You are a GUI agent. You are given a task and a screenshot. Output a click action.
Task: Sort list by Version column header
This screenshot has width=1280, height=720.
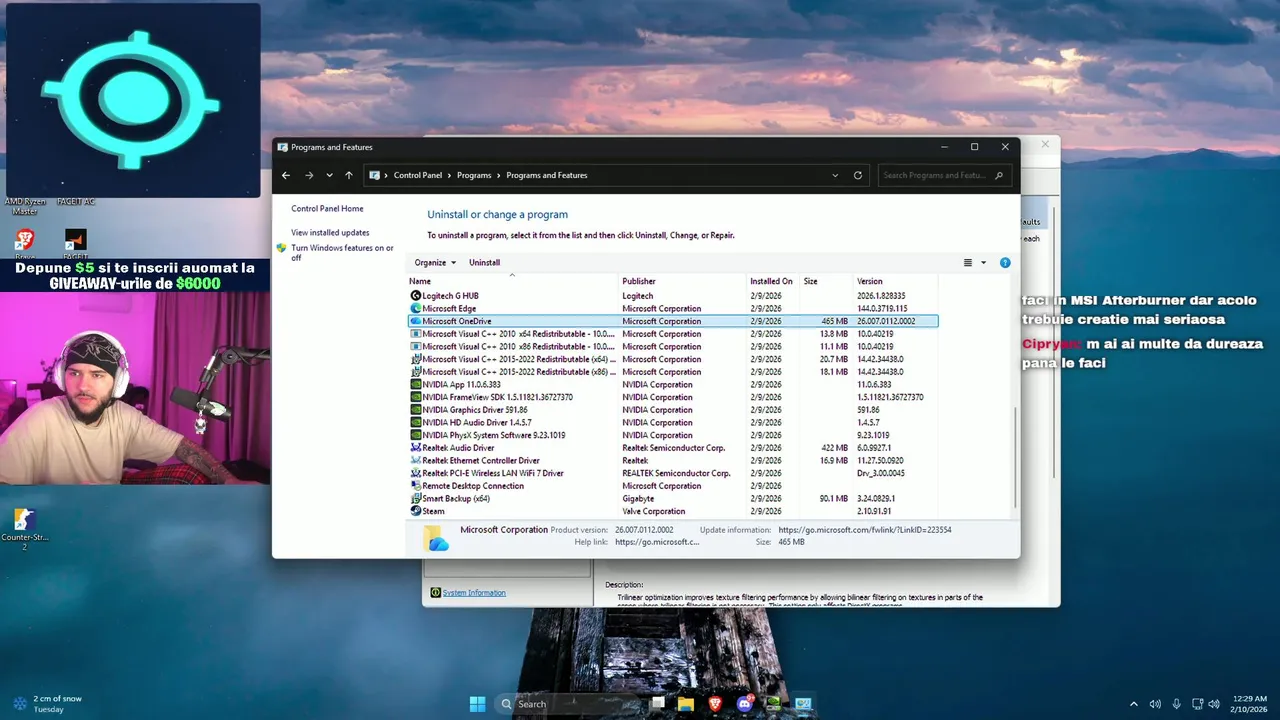[896, 281]
